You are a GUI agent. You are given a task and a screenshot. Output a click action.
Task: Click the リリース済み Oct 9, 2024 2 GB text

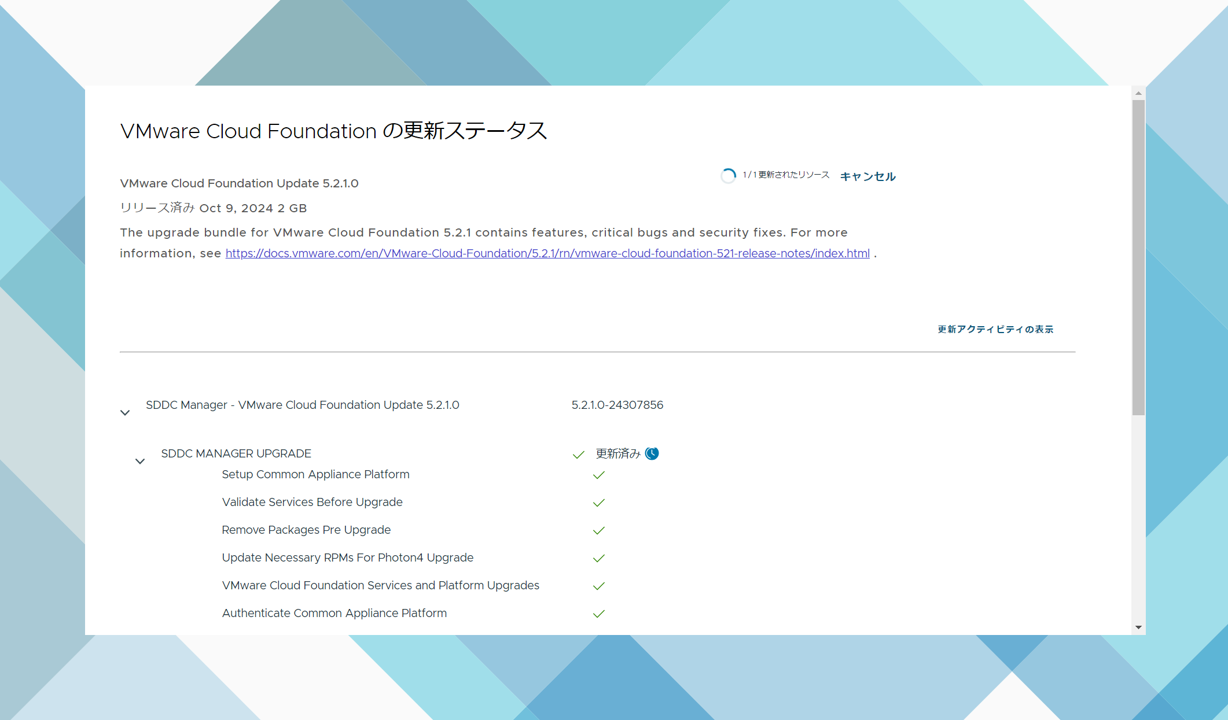(213, 208)
